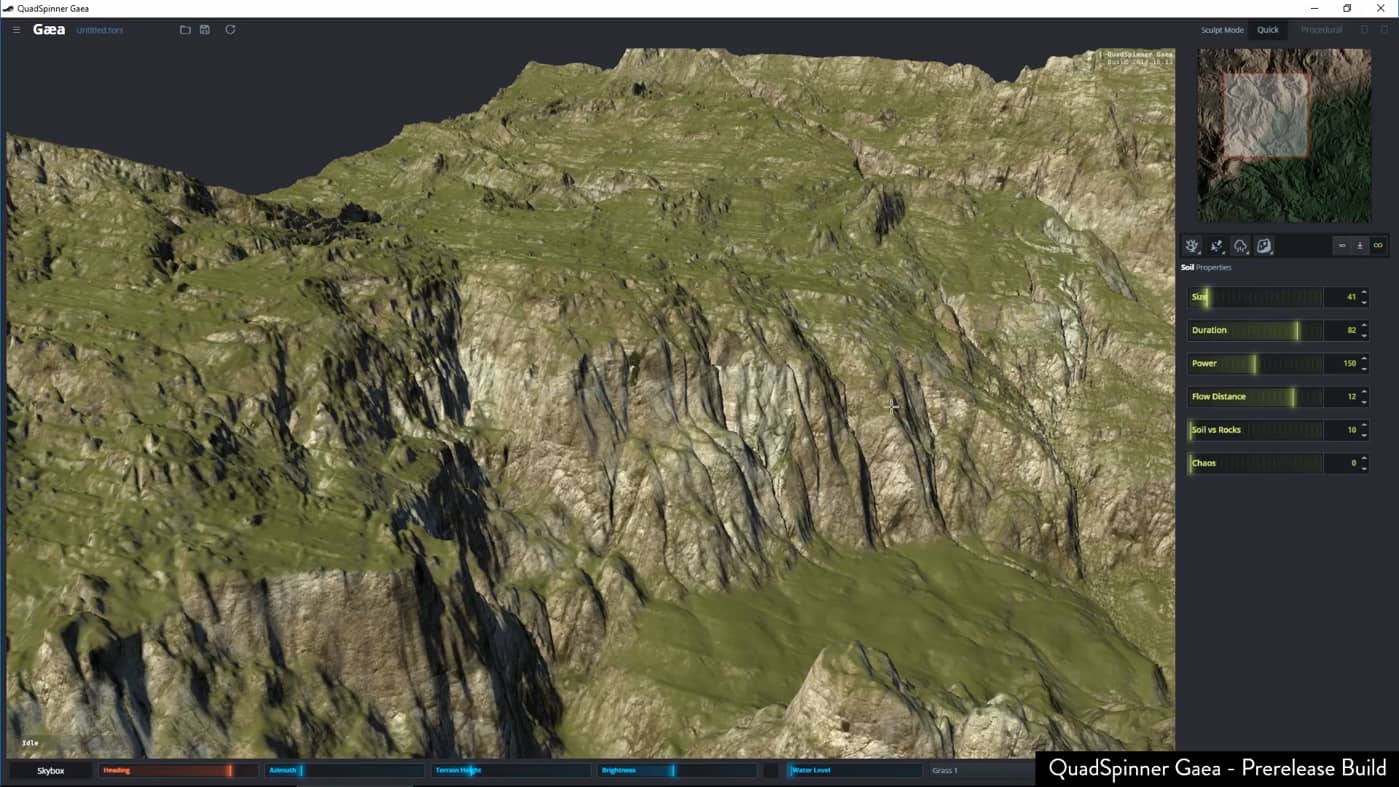Toggle the minus brush mode button
Screen dimensions: 1399x787
pyautogui.click(x=1342, y=246)
